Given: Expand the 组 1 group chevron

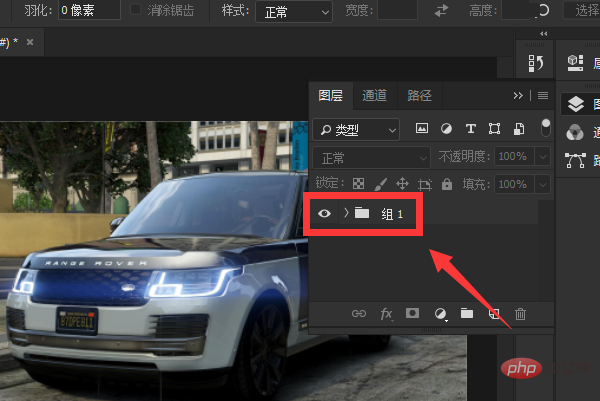Looking at the screenshot, I should (346, 212).
